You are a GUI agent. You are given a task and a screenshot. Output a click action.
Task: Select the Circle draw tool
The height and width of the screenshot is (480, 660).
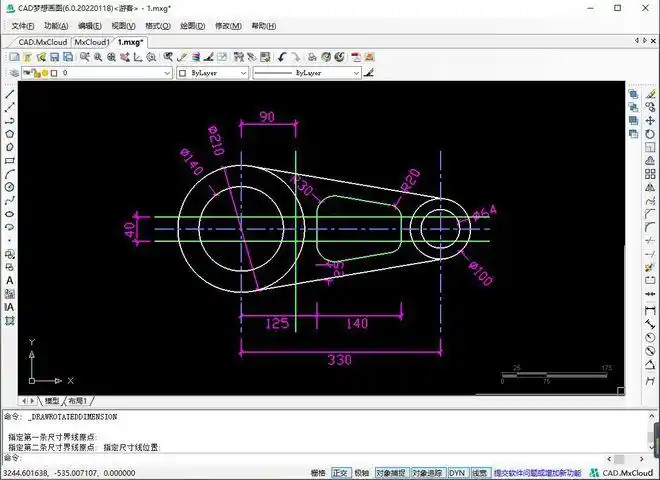10,186
